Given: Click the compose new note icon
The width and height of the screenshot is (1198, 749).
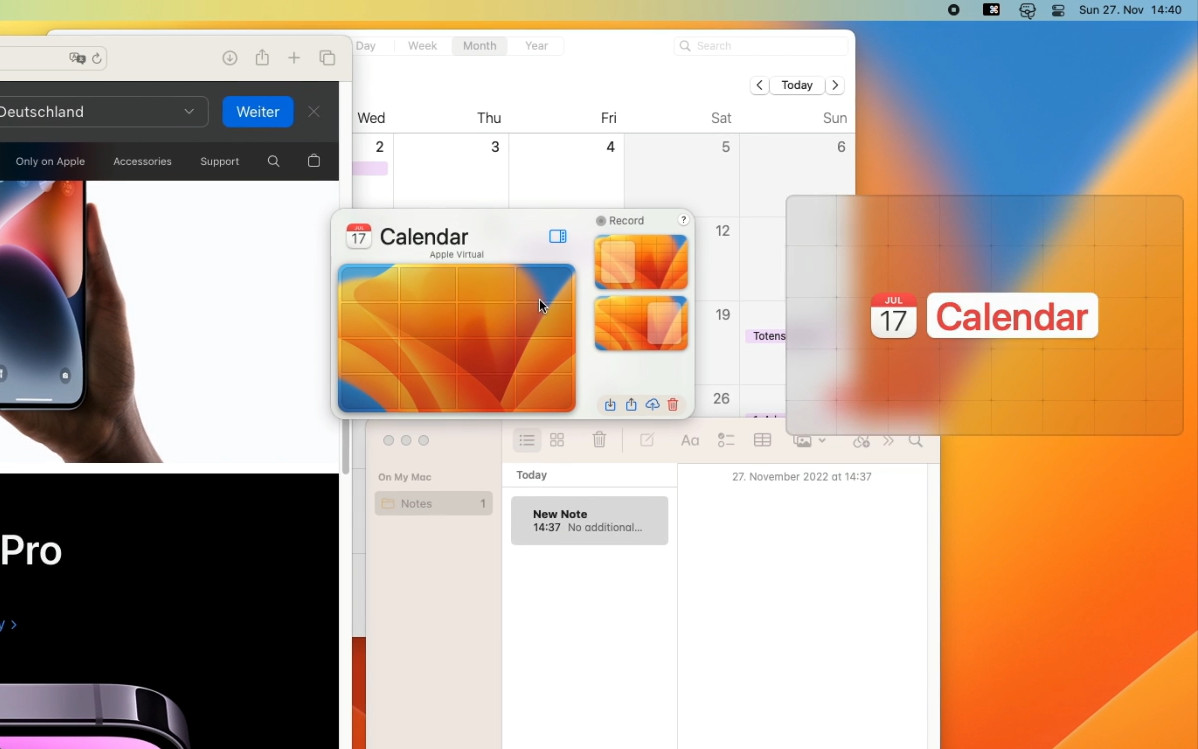Looking at the screenshot, I should 646,439.
